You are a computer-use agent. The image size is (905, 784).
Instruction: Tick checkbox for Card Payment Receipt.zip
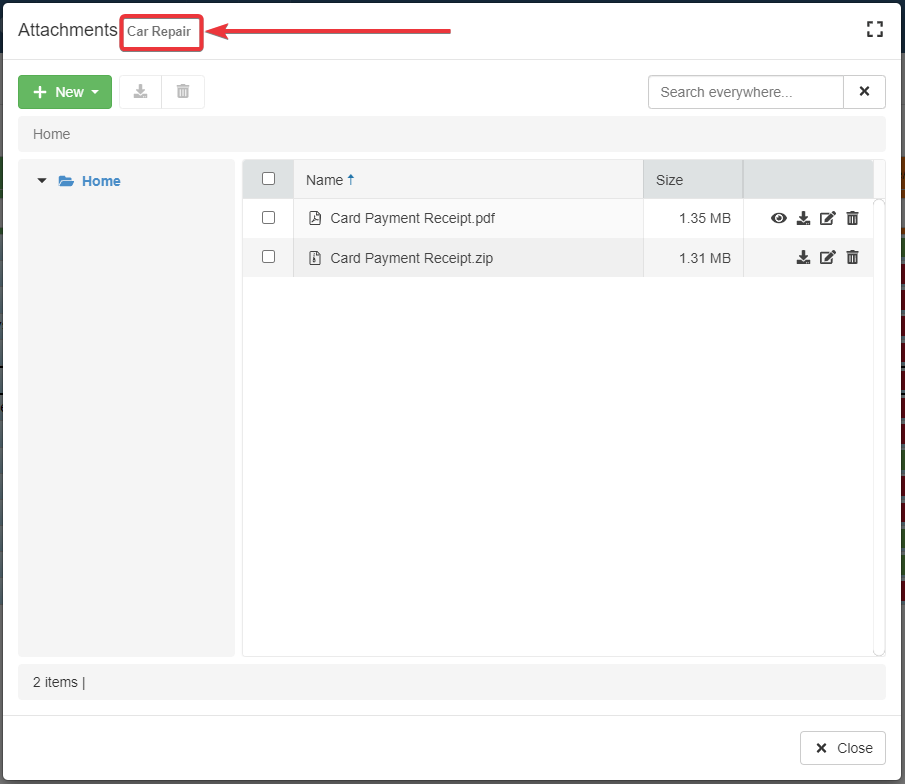click(x=268, y=257)
